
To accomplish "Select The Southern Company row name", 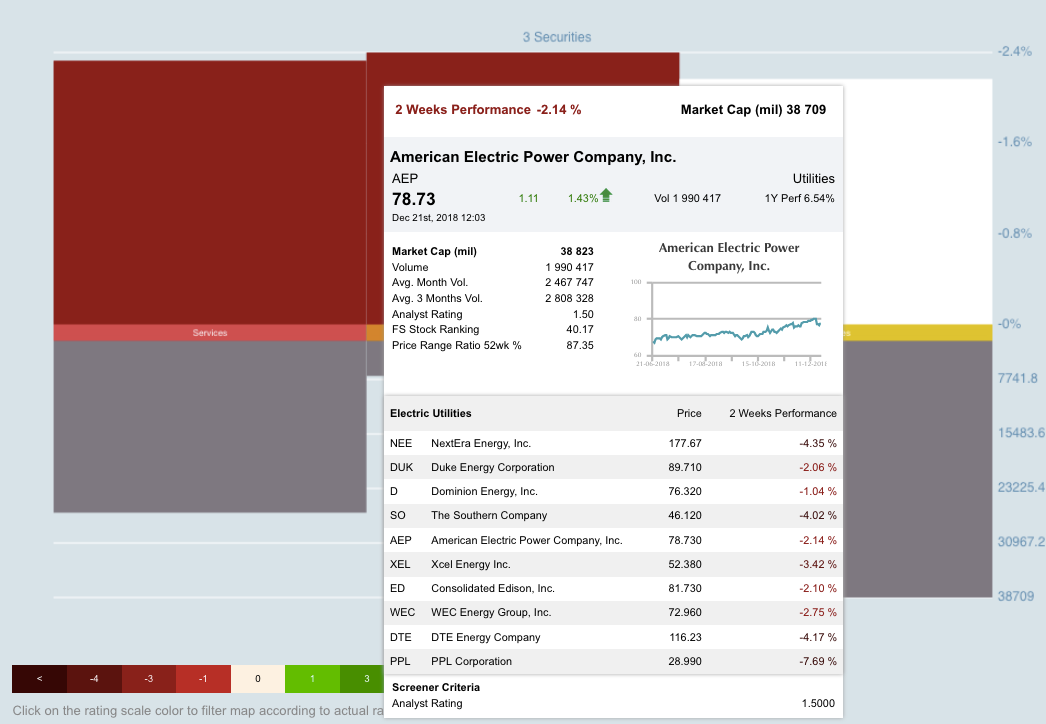I will (x=489, y=515).
